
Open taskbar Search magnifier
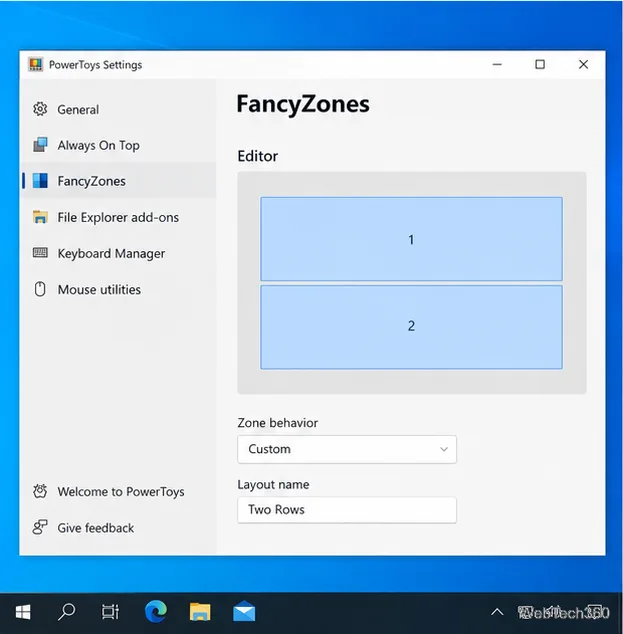pos(67,612)
